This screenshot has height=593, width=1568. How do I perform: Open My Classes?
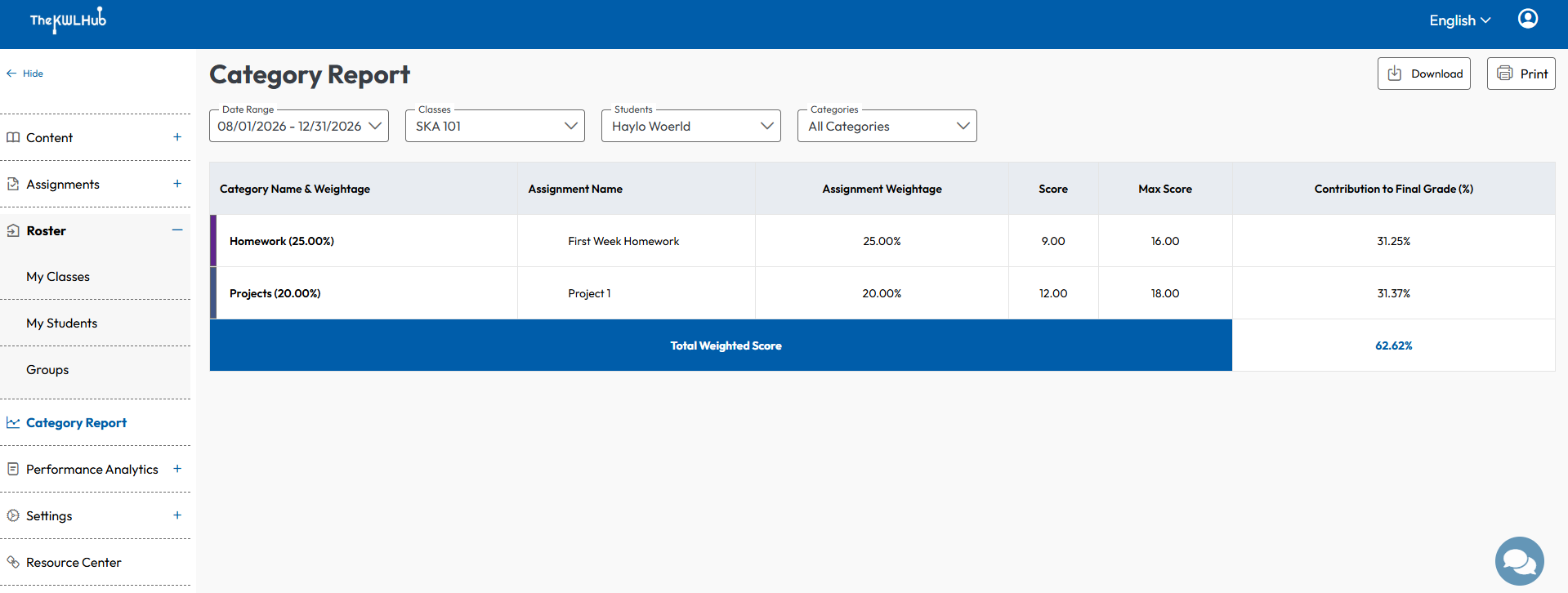coord(58,277)
